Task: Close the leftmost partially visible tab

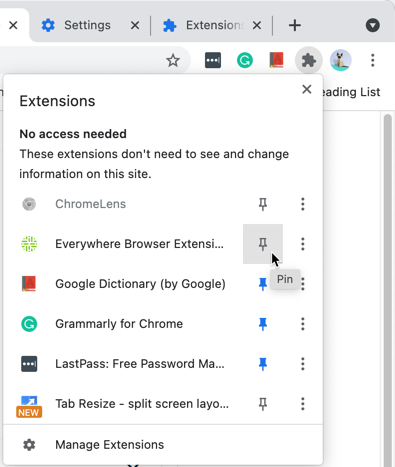Action: point(13,25)
